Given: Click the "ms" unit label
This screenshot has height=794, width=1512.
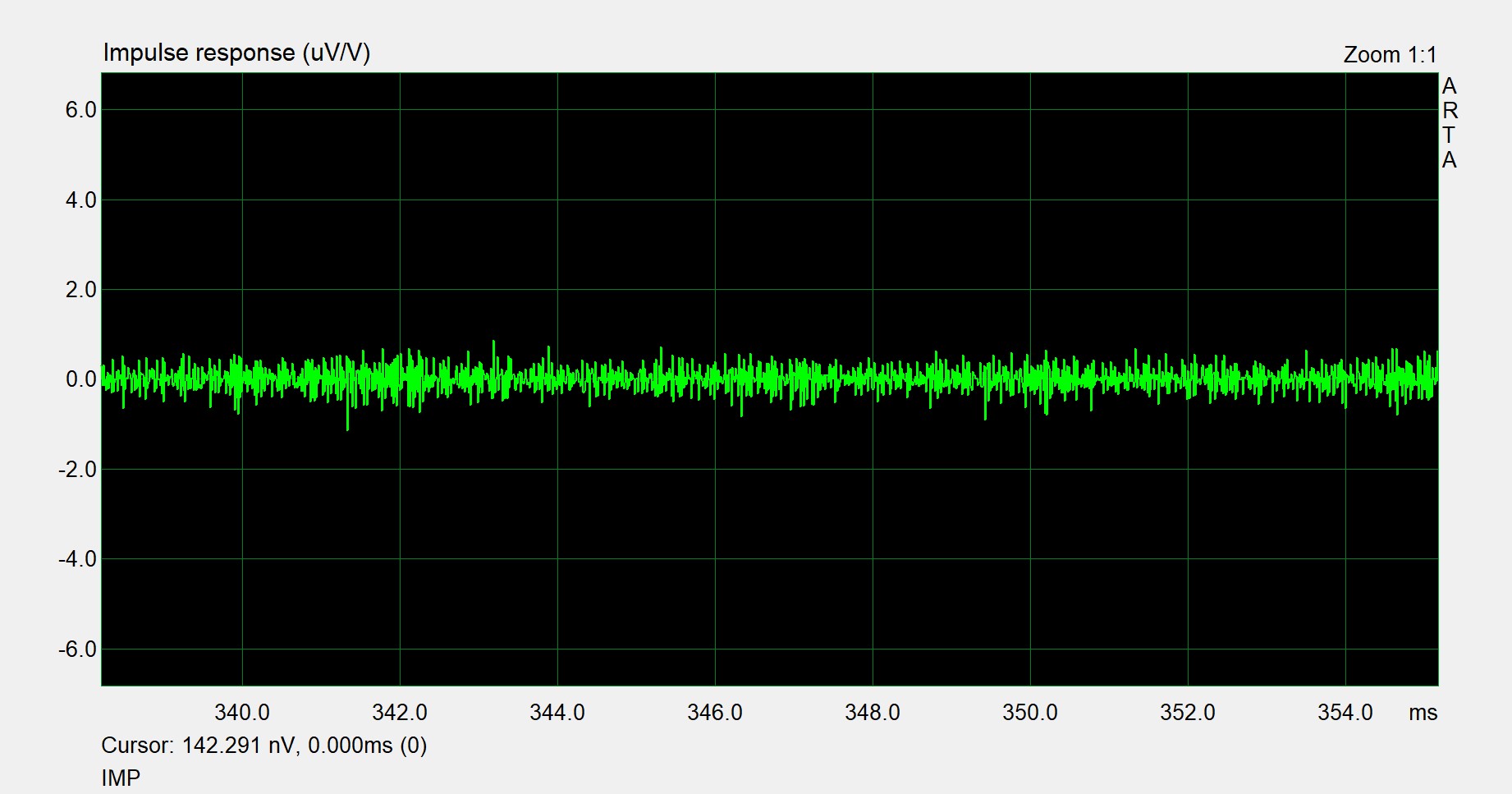Looking at the screenshot, I should (x=1423, y=714).
